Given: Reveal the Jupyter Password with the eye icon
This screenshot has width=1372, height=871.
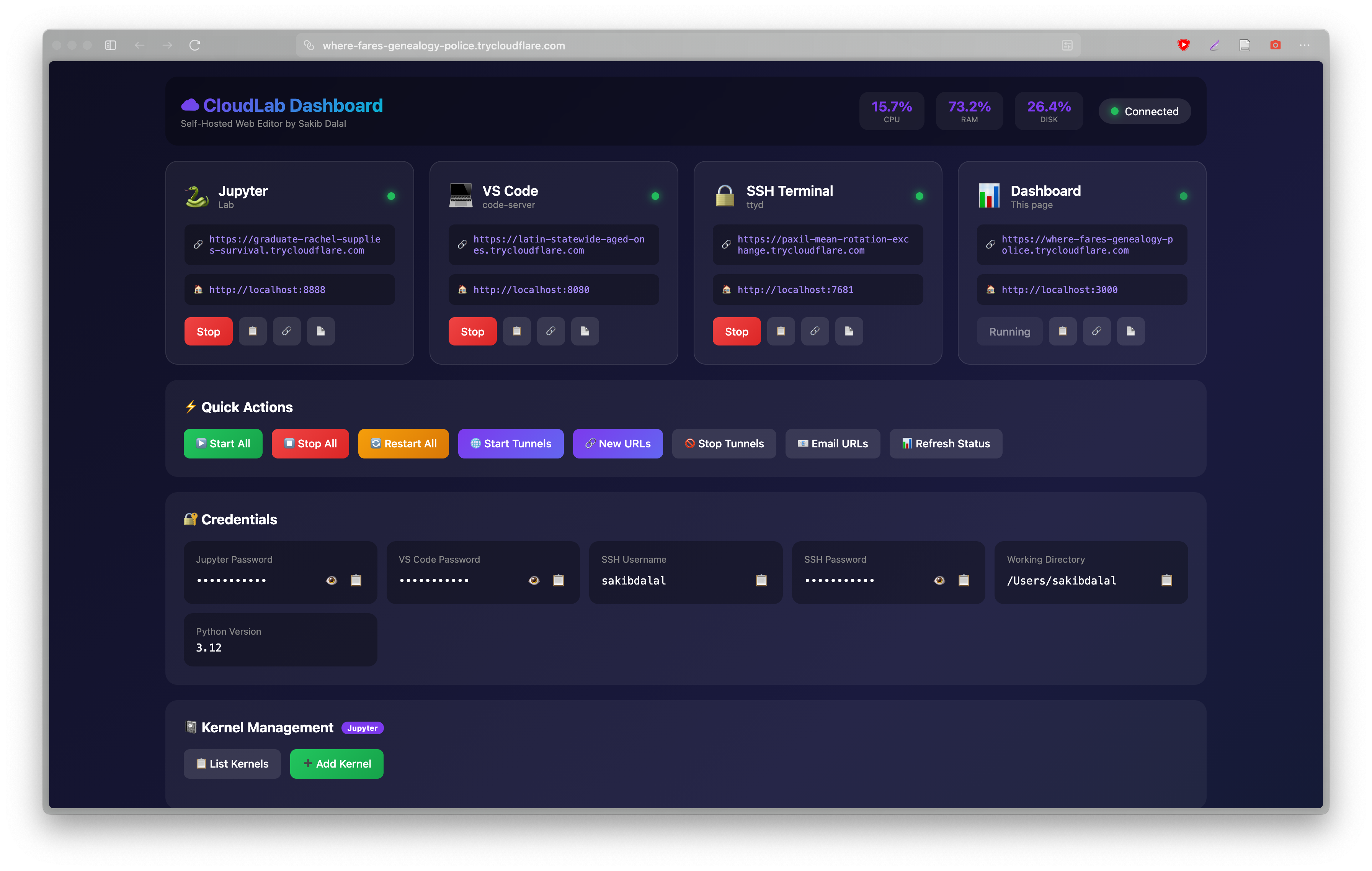Looking at the screenshot, I should (331, 580).
